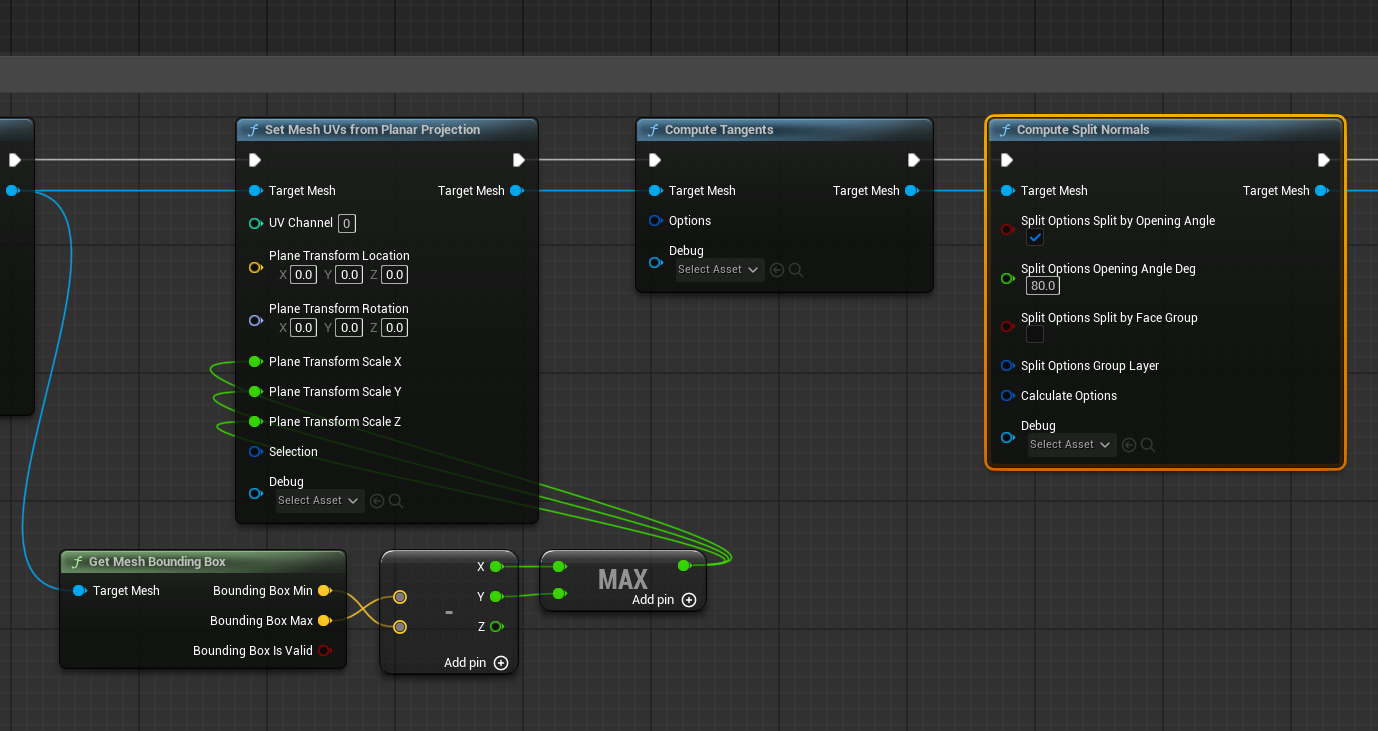Click the Opening Angle Deg value field
Image resolution: width=1378 pixels, height=731 pixels.
1043,286
